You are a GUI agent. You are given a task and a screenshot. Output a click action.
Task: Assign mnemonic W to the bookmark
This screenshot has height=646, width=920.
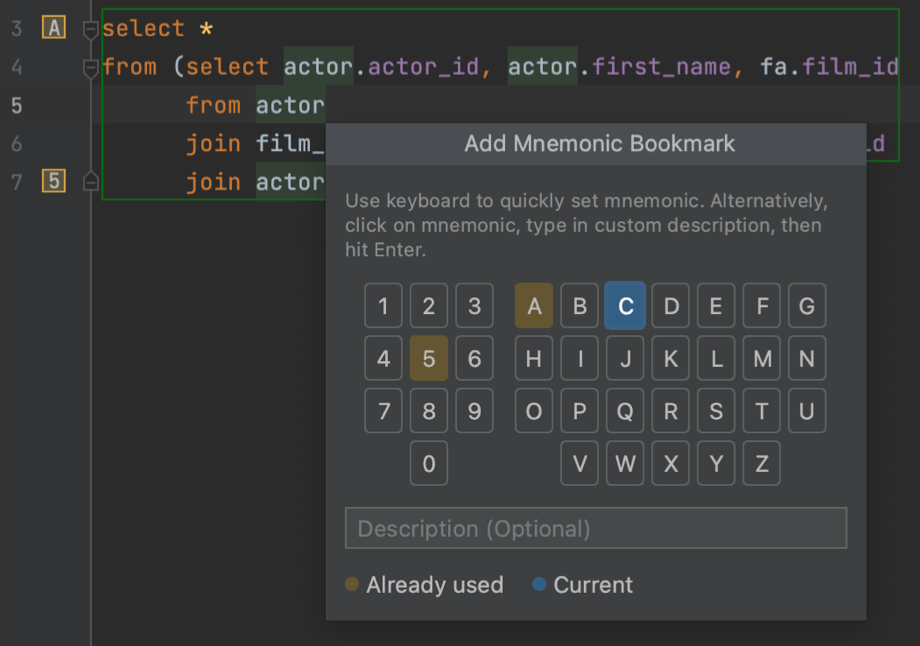625,463
